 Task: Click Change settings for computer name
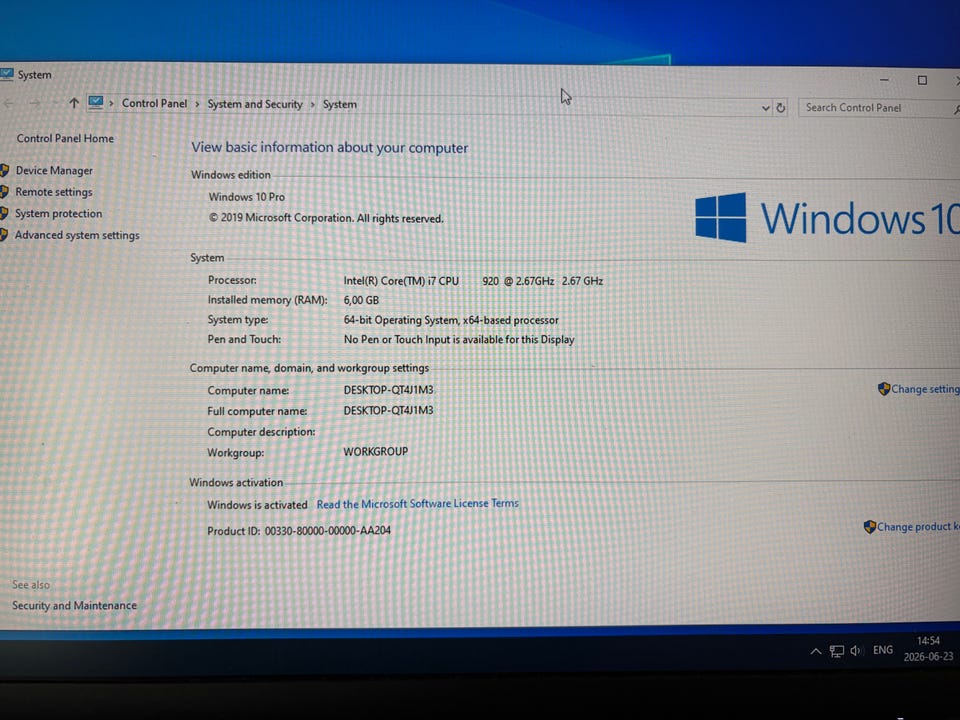(x=925, y=389)
